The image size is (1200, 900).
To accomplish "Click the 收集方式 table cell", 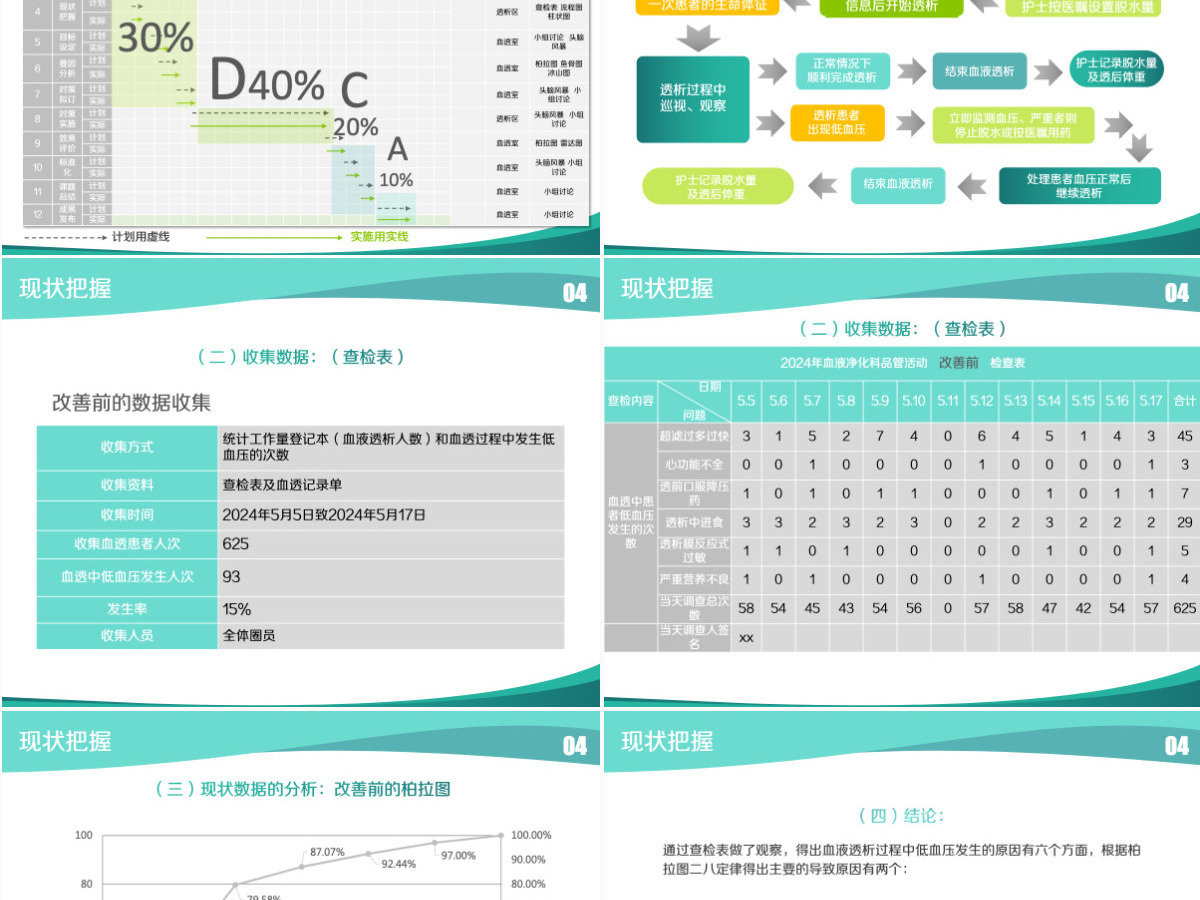I will click(x=127, y=447).
